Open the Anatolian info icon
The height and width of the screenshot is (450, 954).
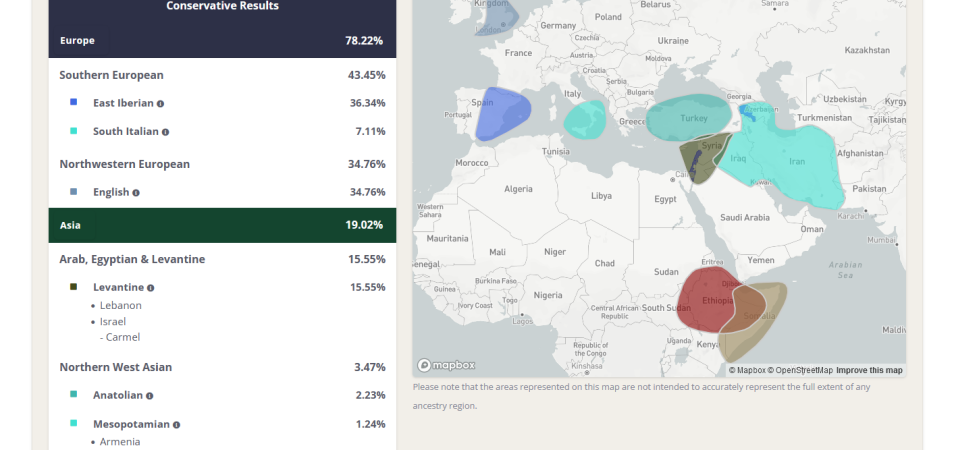coord(150,396)
